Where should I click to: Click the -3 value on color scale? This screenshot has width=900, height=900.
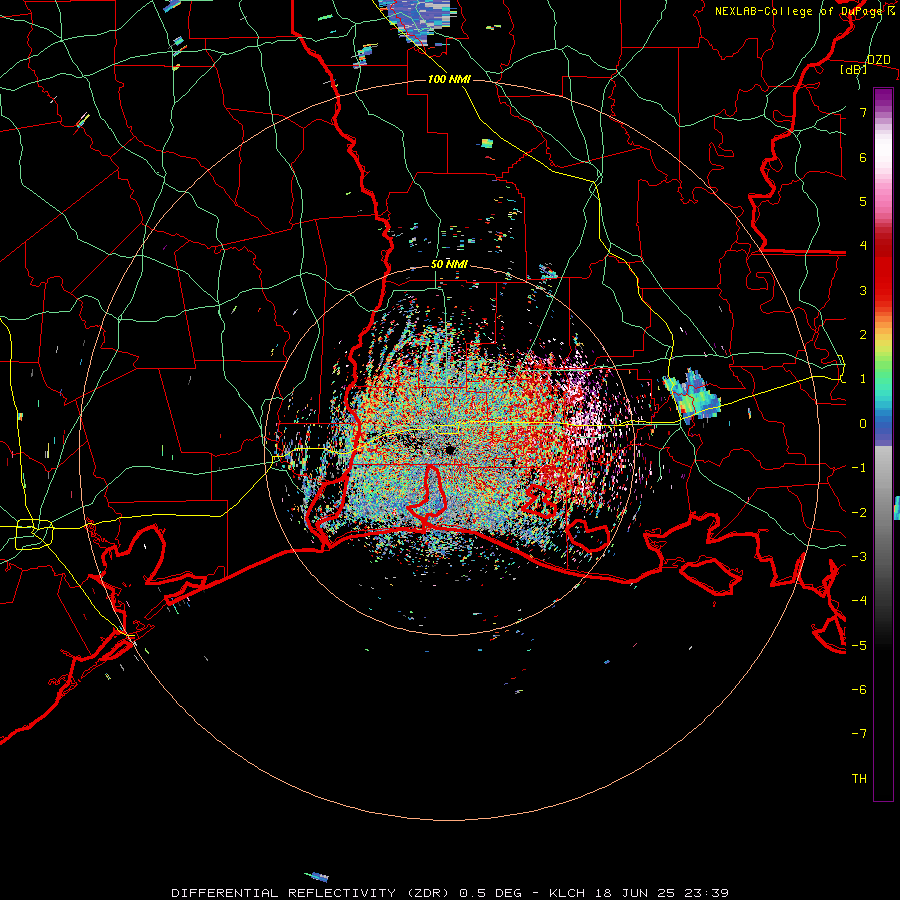point(859,557)
